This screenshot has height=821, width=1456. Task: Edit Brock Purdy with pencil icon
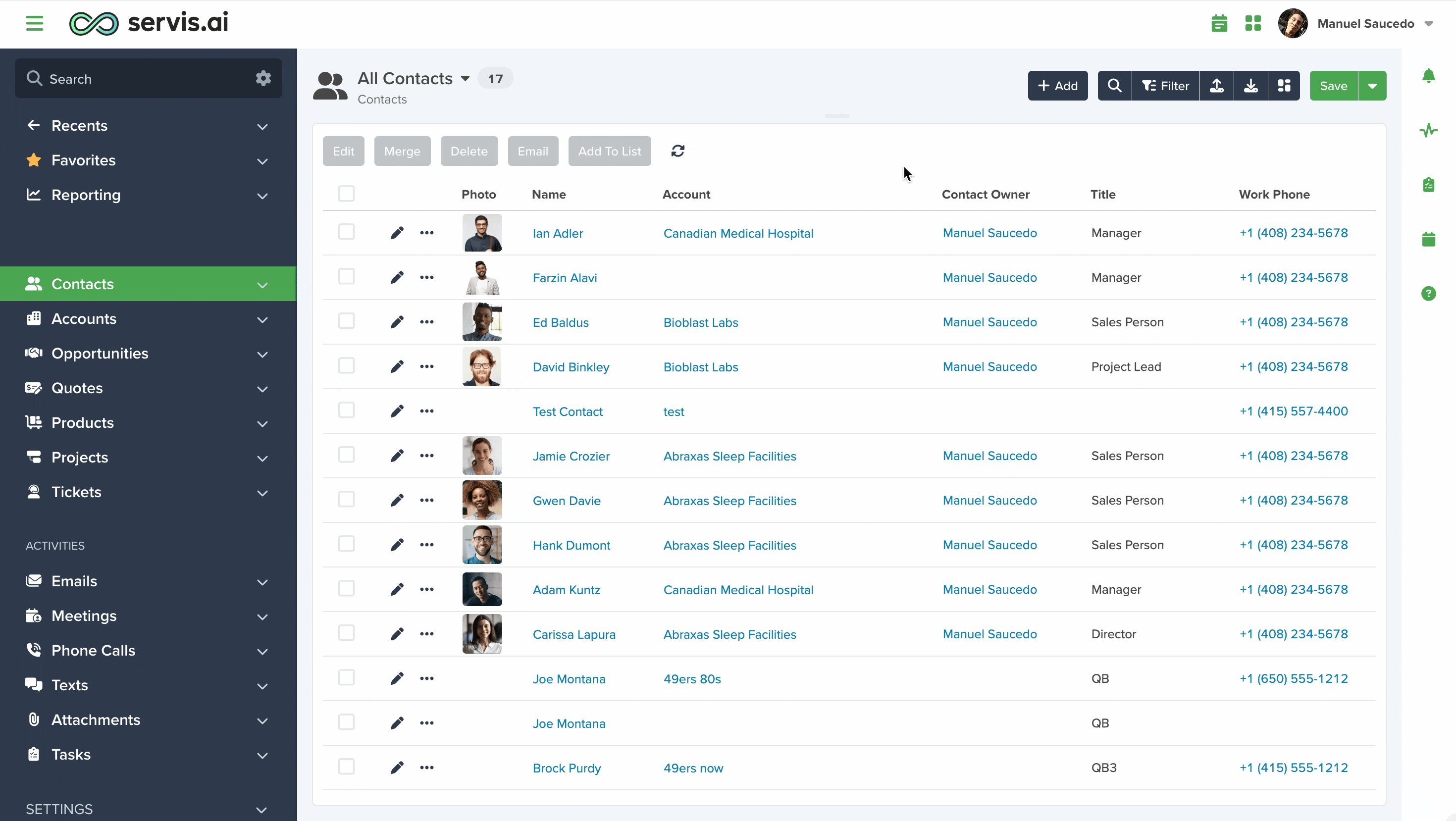[x=397, y=768]
